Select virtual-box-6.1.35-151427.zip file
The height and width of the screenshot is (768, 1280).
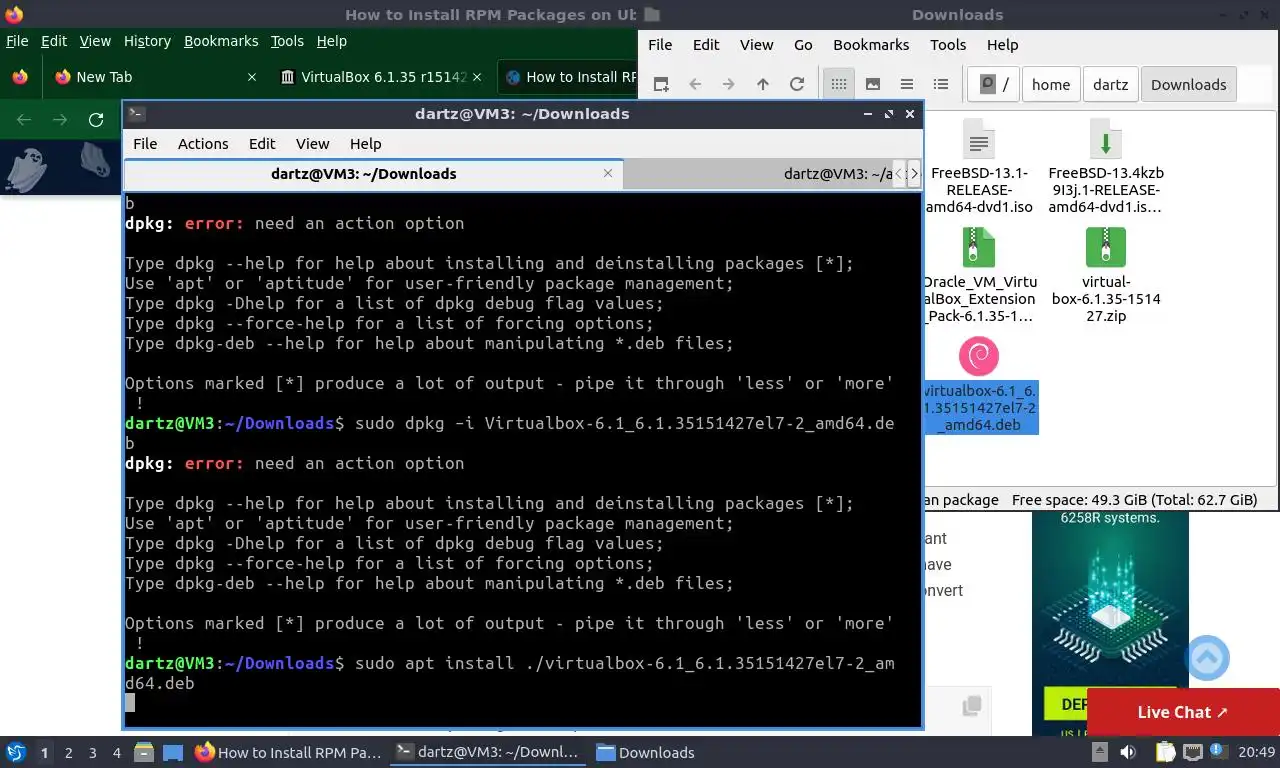point(1105,275)
